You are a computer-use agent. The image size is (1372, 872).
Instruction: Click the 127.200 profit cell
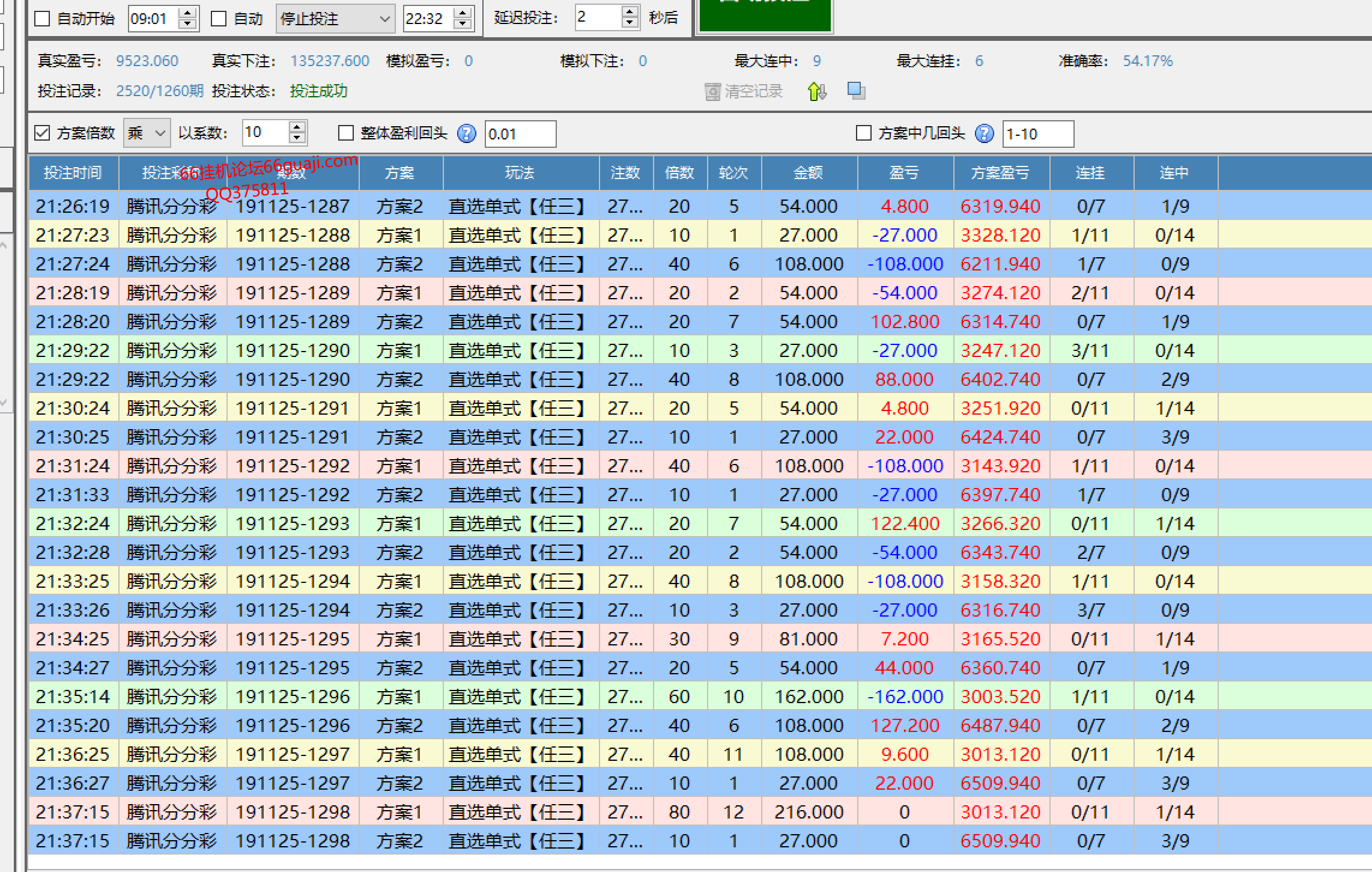pyautogui.click(x=905, y=725)
